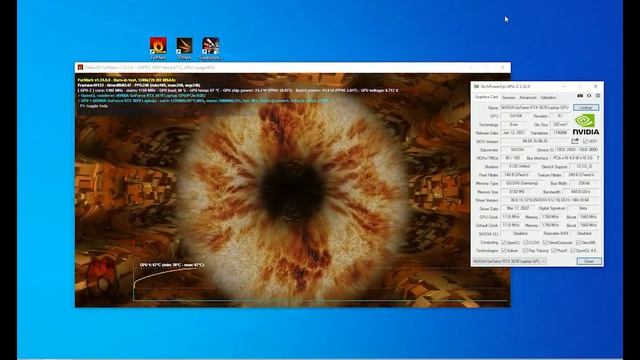Viewport: 640px width, 360px height.
Task: Open the 3DMark desktop shortcut icon
Action: pos(184,46)
